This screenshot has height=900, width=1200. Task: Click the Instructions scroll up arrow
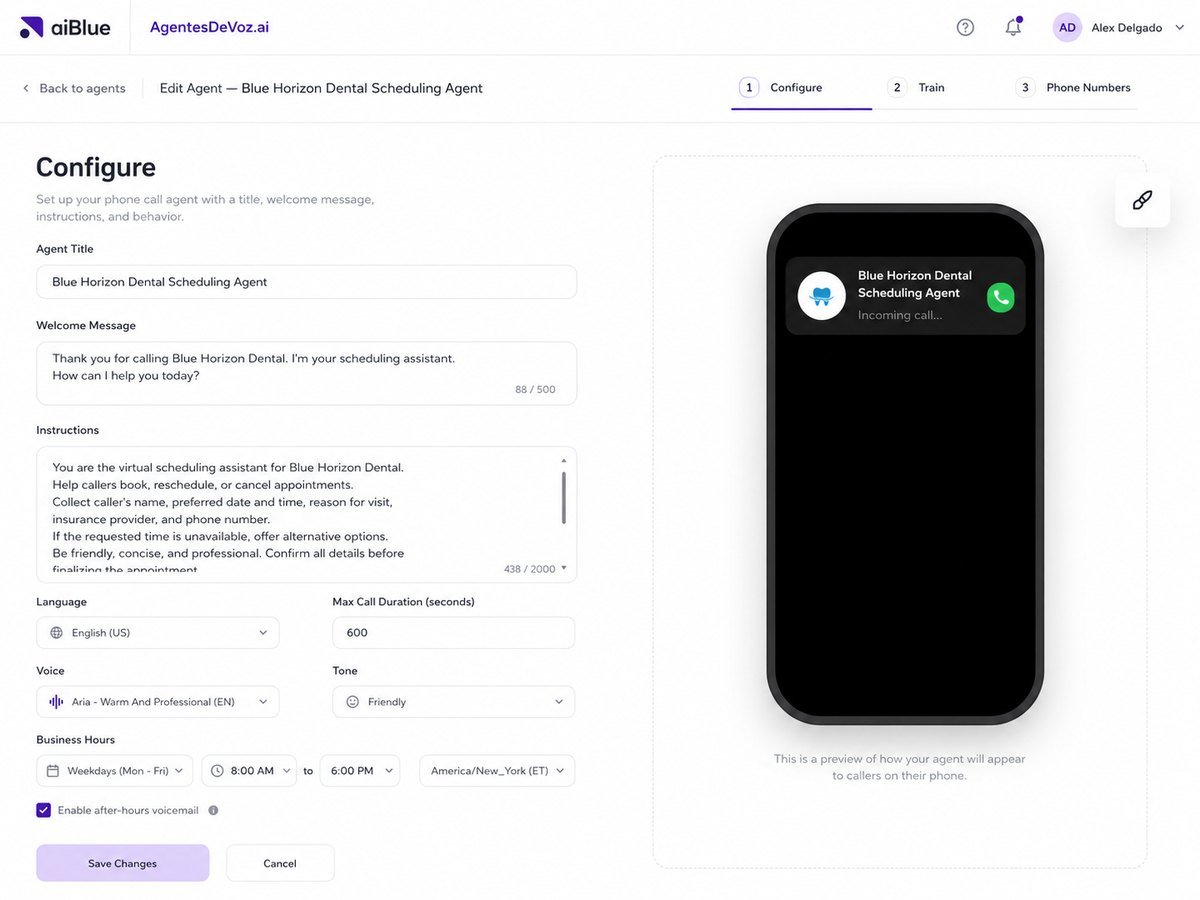pyautogui.click(x=563, y=460)
